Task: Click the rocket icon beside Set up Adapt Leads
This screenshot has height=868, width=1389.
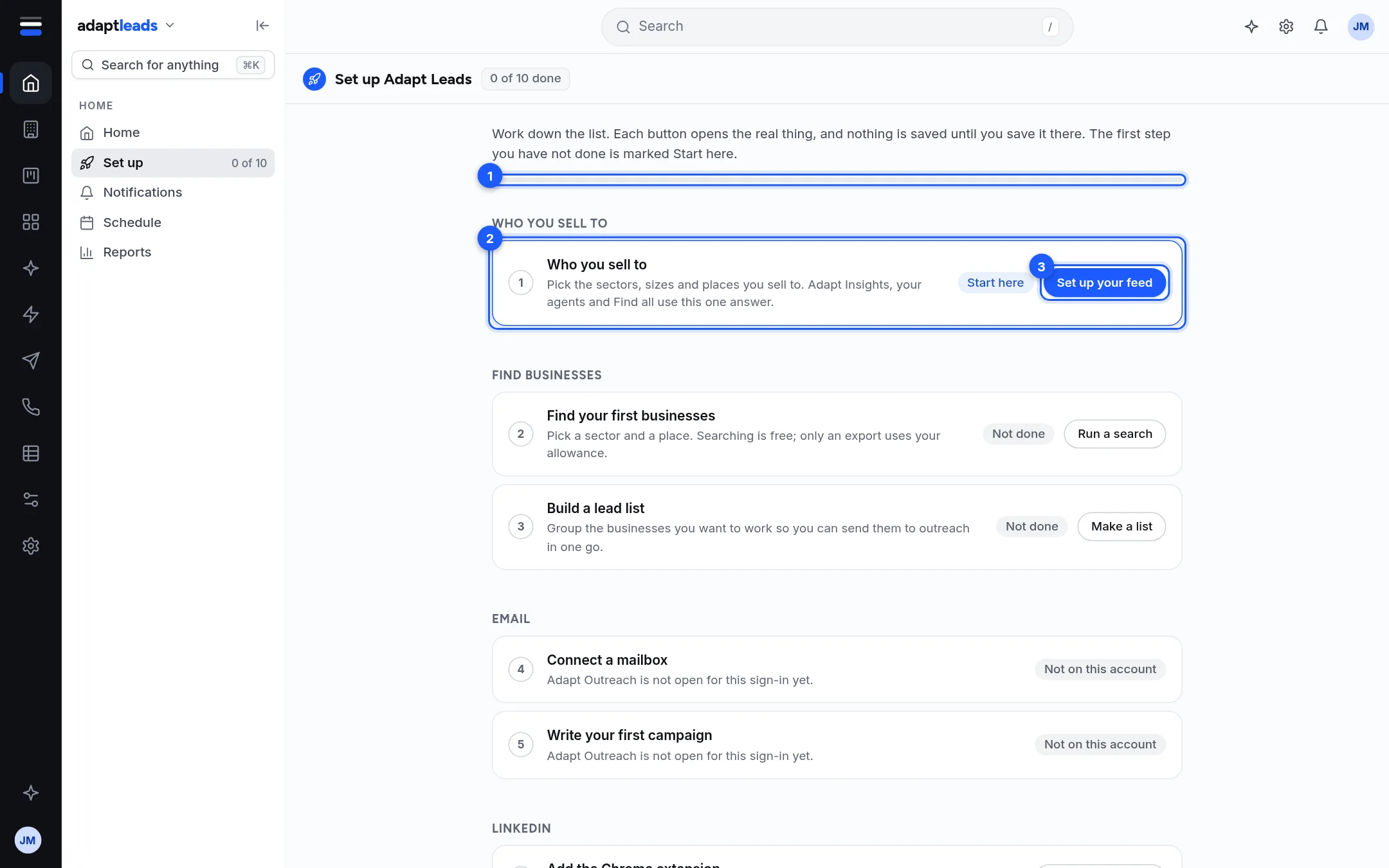Action: pyautogui.click(x=314, y=79)
